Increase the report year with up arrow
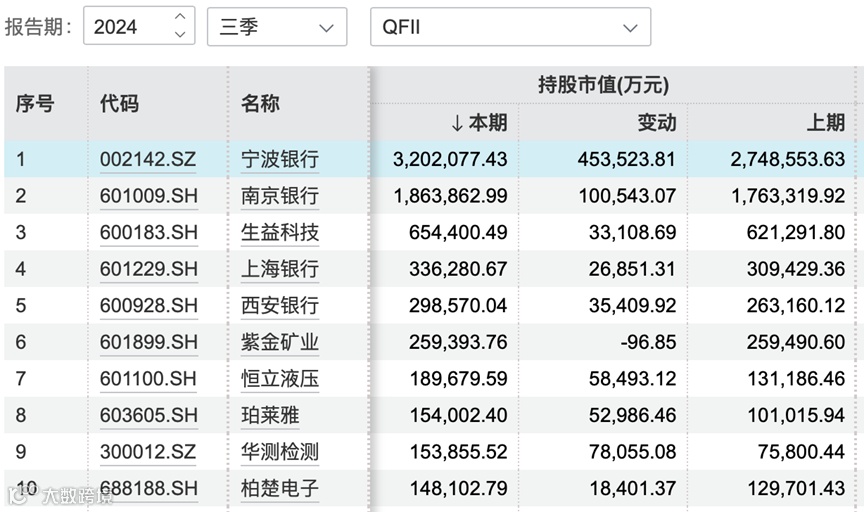The height and width of the screenshot is (512, 864). pyautogui.click(x=180, y=17)
